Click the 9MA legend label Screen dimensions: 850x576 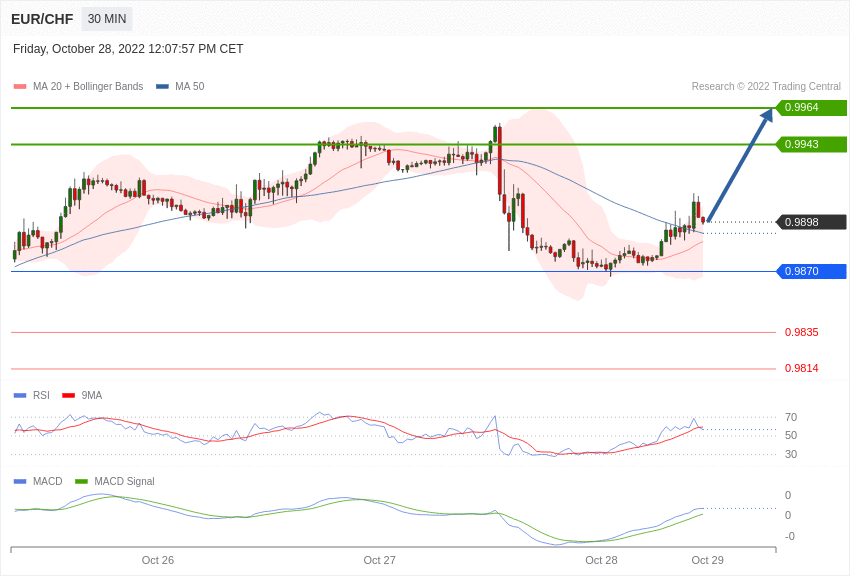tap(92, 396)
